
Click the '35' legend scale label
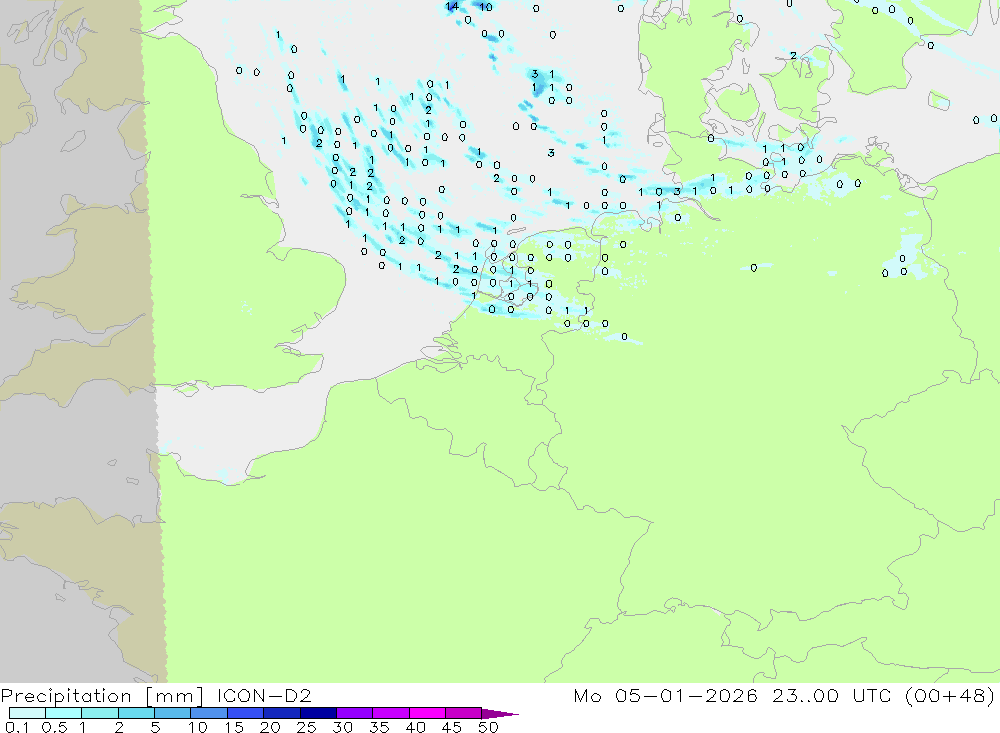379,727
